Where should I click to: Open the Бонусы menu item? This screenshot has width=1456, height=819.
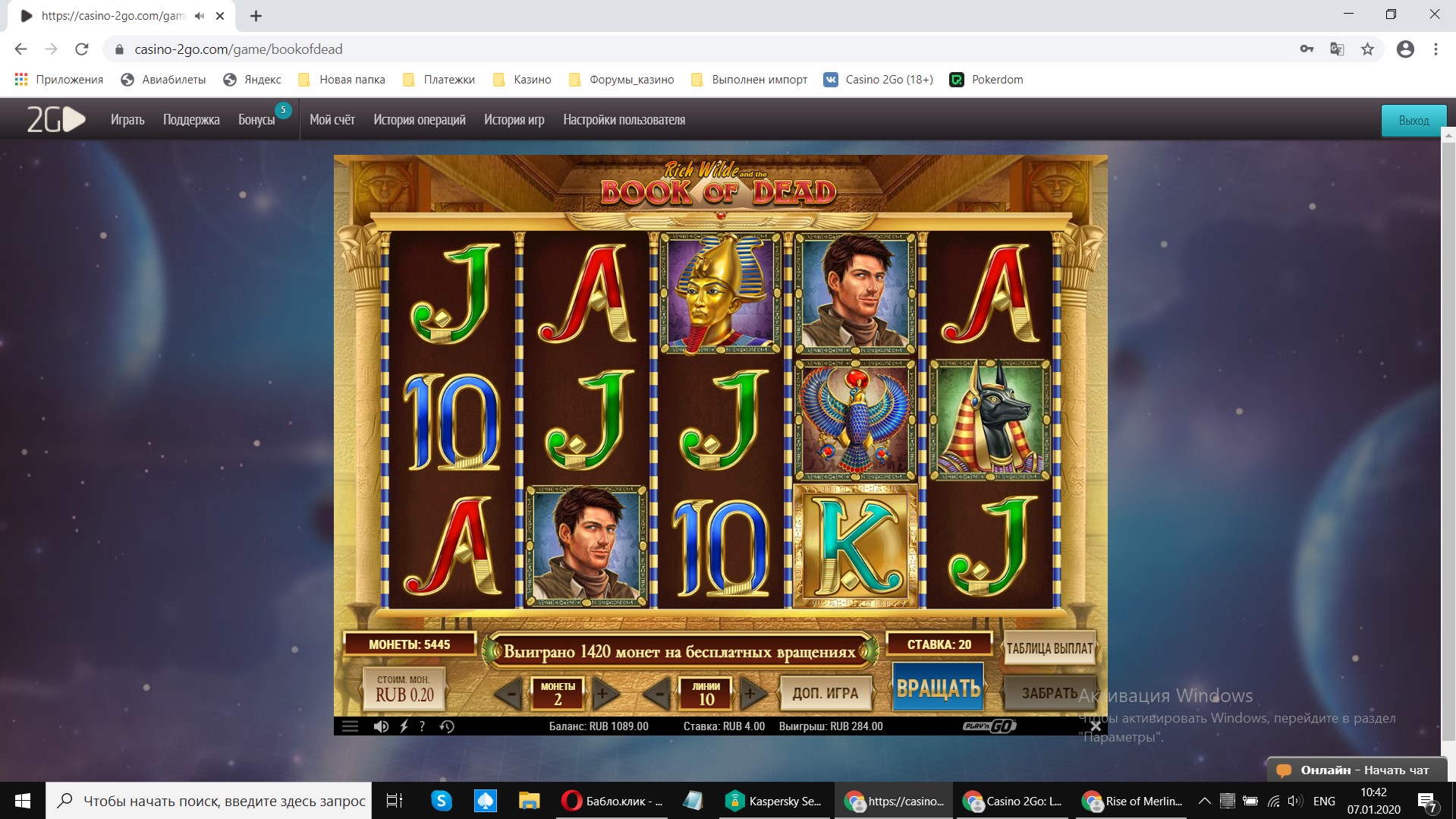256,120
